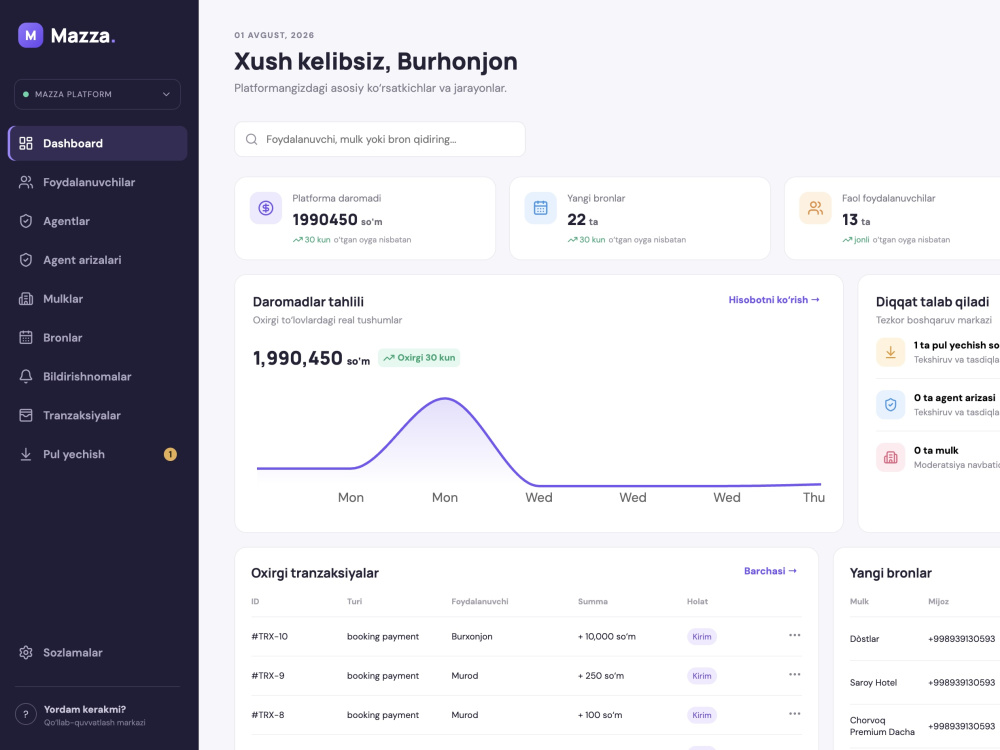Click the Tranzaksiyalar sidebar icon

click(x=26, y=416)
